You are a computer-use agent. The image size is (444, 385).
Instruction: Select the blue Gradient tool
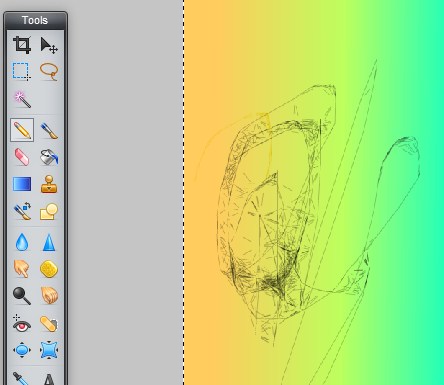[22, 184]
